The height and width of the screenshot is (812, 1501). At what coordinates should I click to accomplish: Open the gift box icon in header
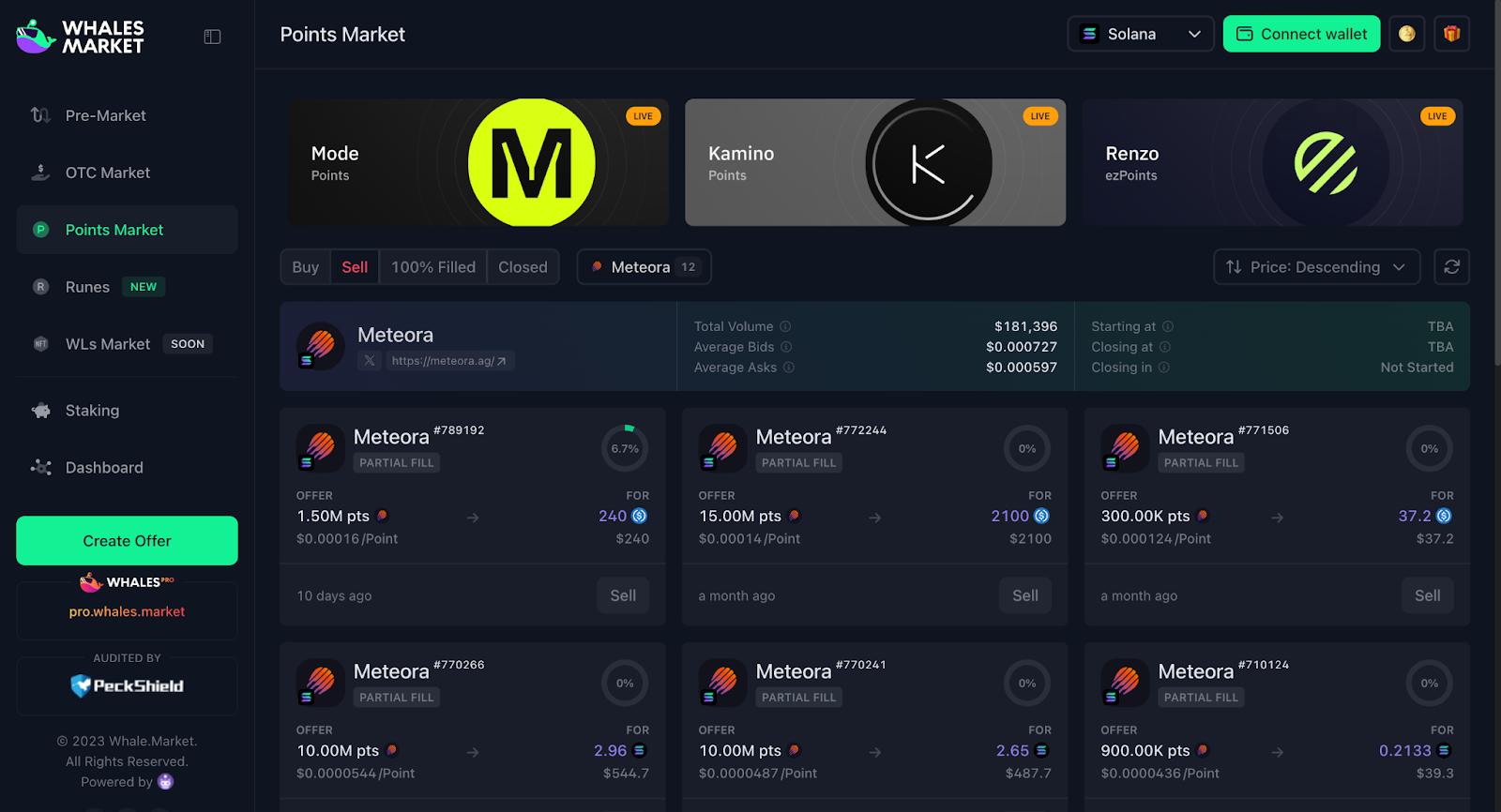(1451, 34)
